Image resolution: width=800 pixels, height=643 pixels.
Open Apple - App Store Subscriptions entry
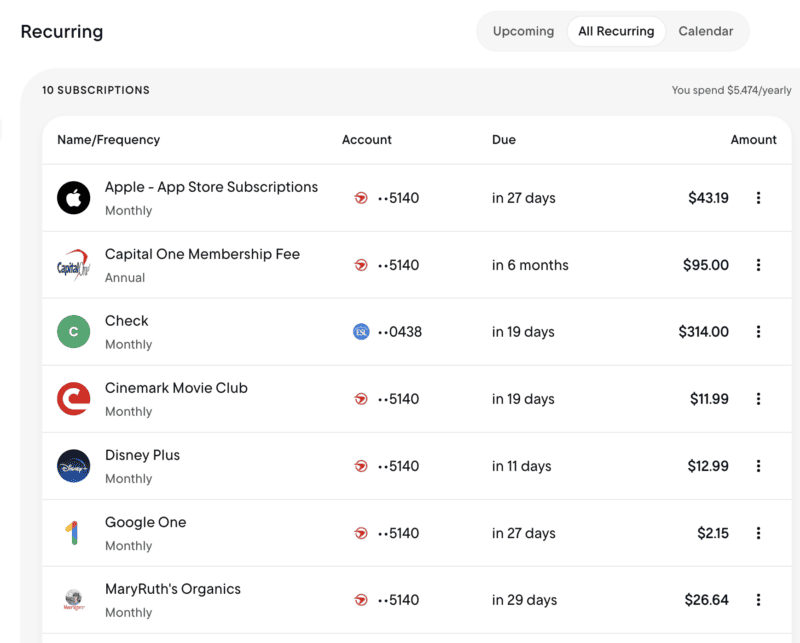pyautogui.click(x=211, y=187)
